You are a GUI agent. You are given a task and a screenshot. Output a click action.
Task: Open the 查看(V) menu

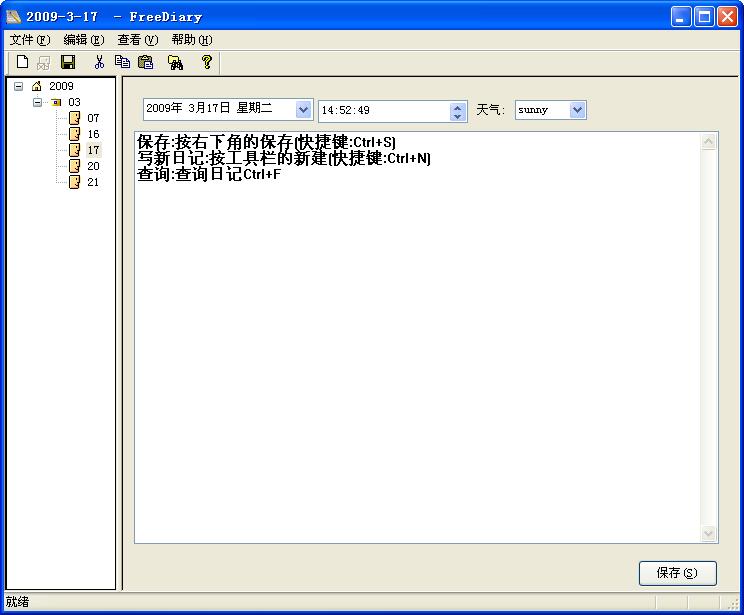point(138,40)
